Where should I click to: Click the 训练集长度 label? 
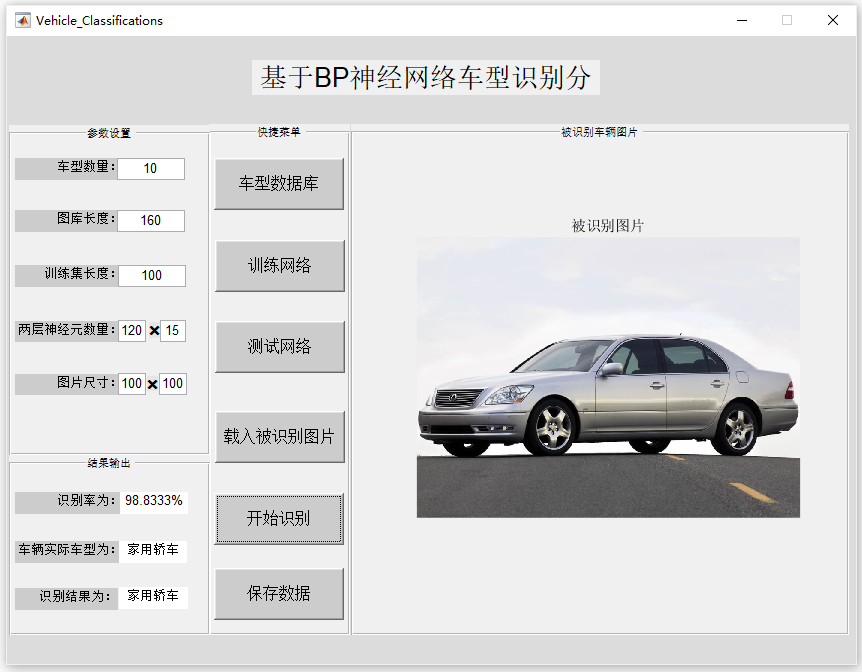click(x=67, y=274)
